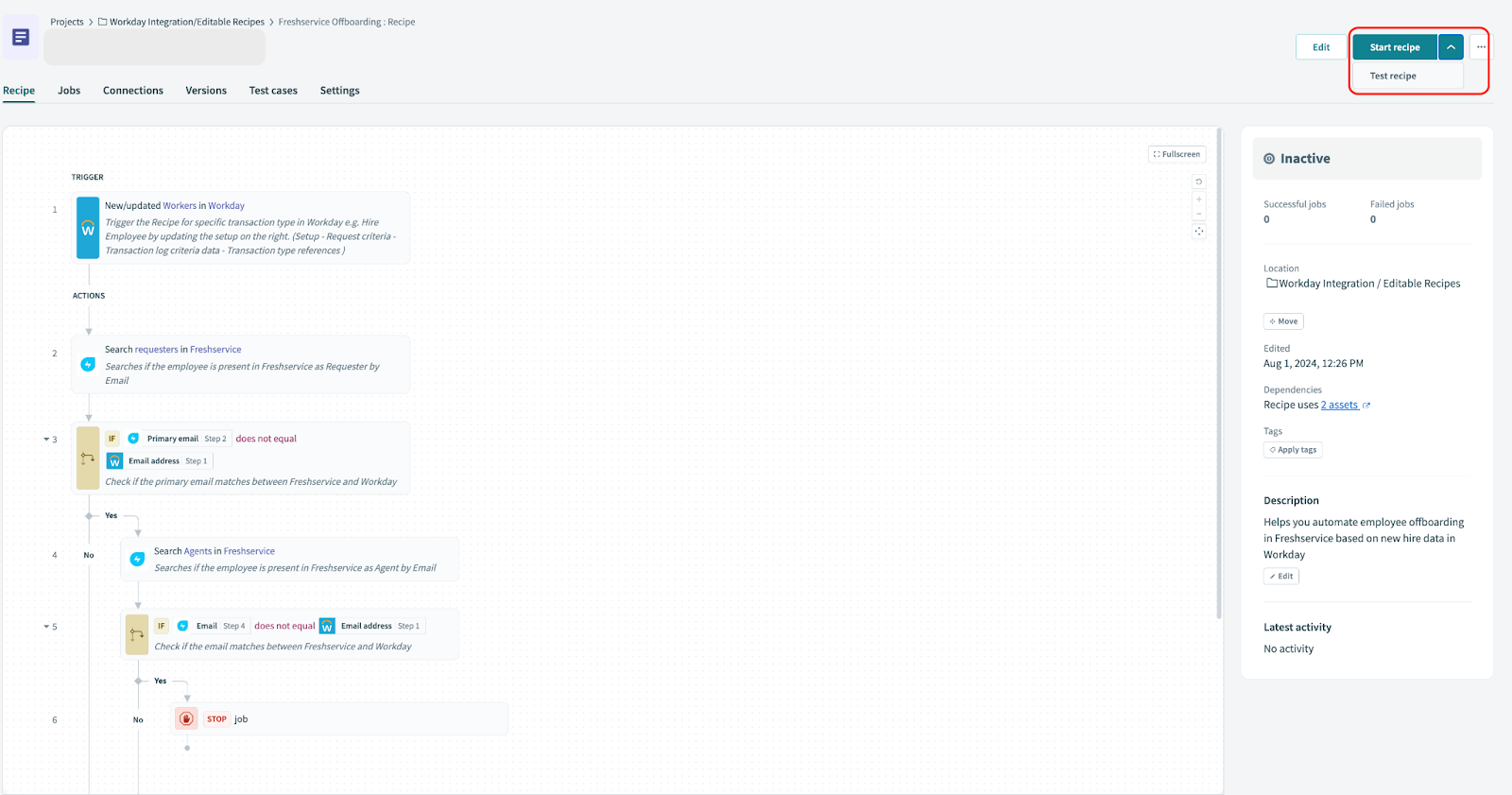This screenshot has height=795, width=1512.
Task: Collapse step 3 using its arrow
Action: point(46,440)
